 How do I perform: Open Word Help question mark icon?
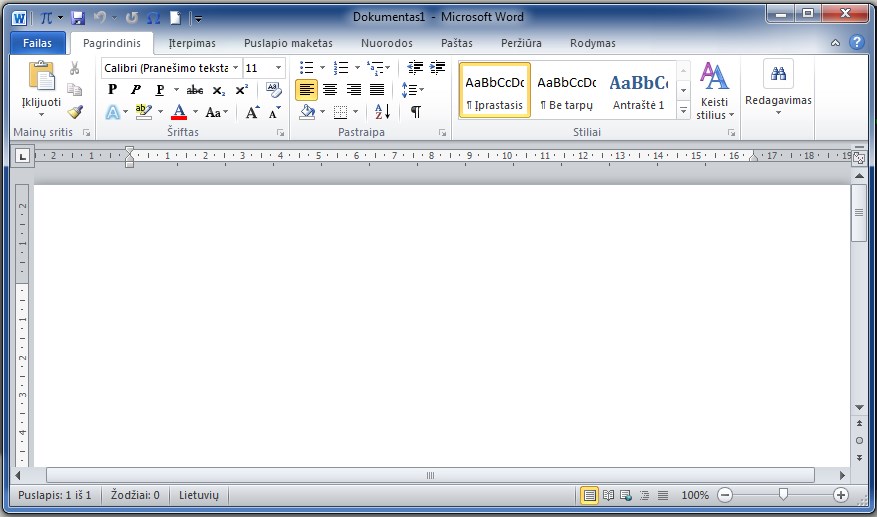[x=856, y=43]
